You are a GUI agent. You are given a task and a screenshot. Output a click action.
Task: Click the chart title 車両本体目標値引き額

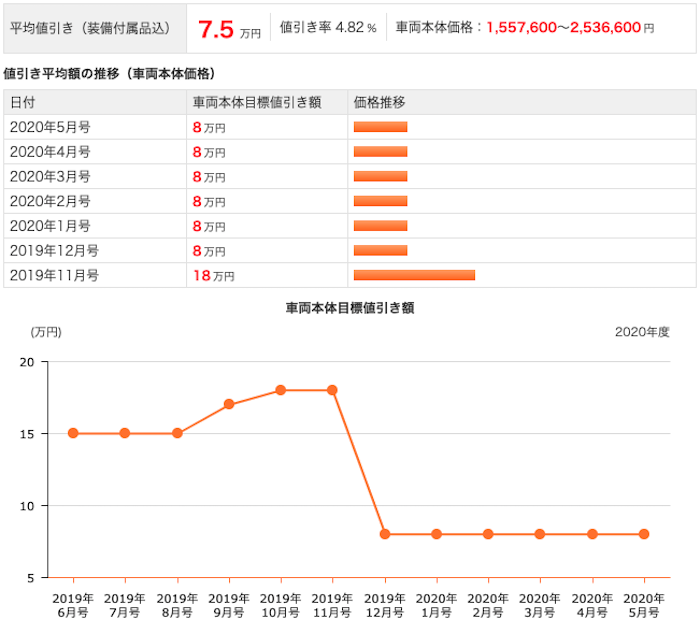(x=350, y=308)
